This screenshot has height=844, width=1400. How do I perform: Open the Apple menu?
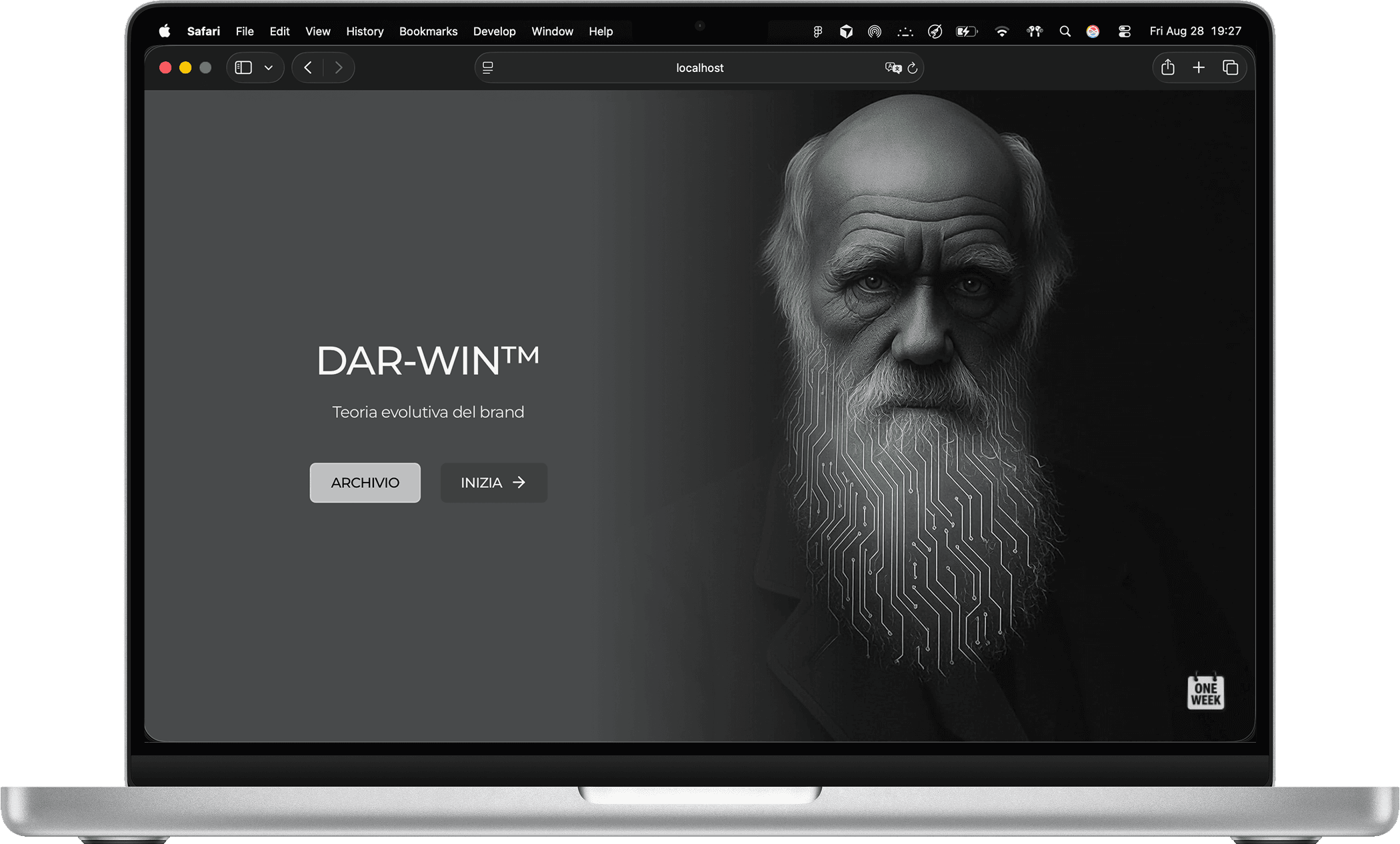(165, 31)
